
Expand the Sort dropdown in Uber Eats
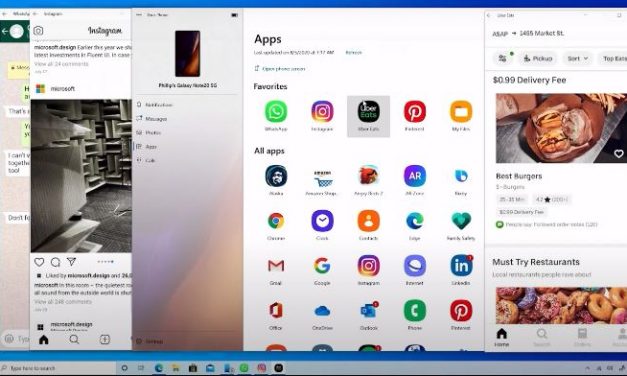click(577, 58)
